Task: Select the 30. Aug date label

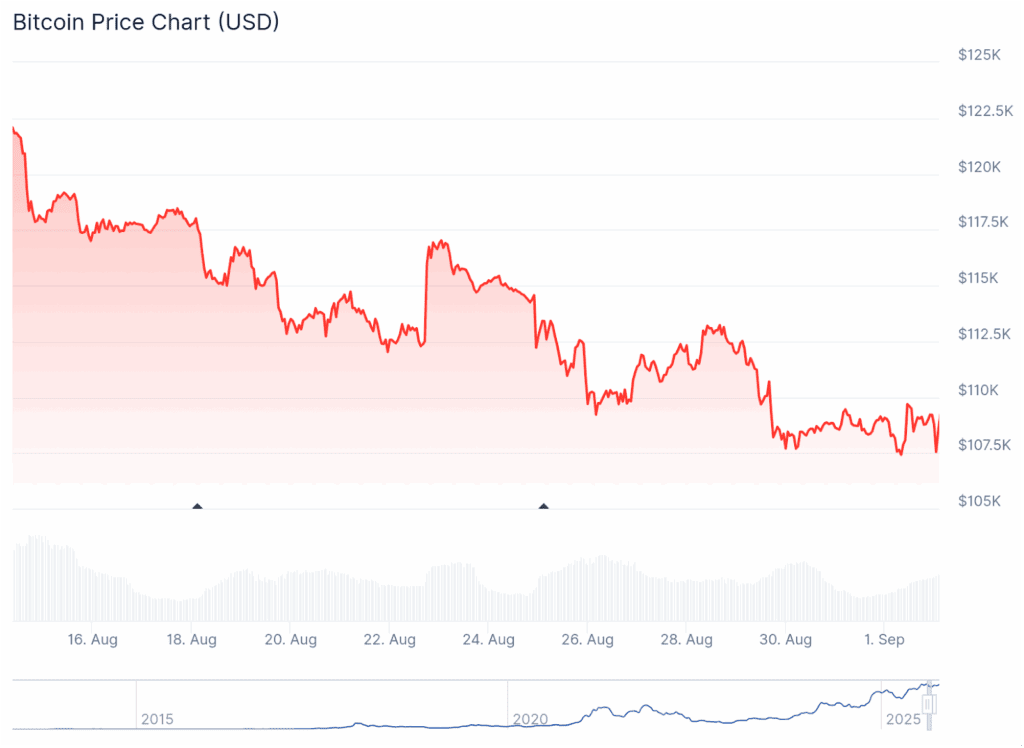Action: coord(786,640)
